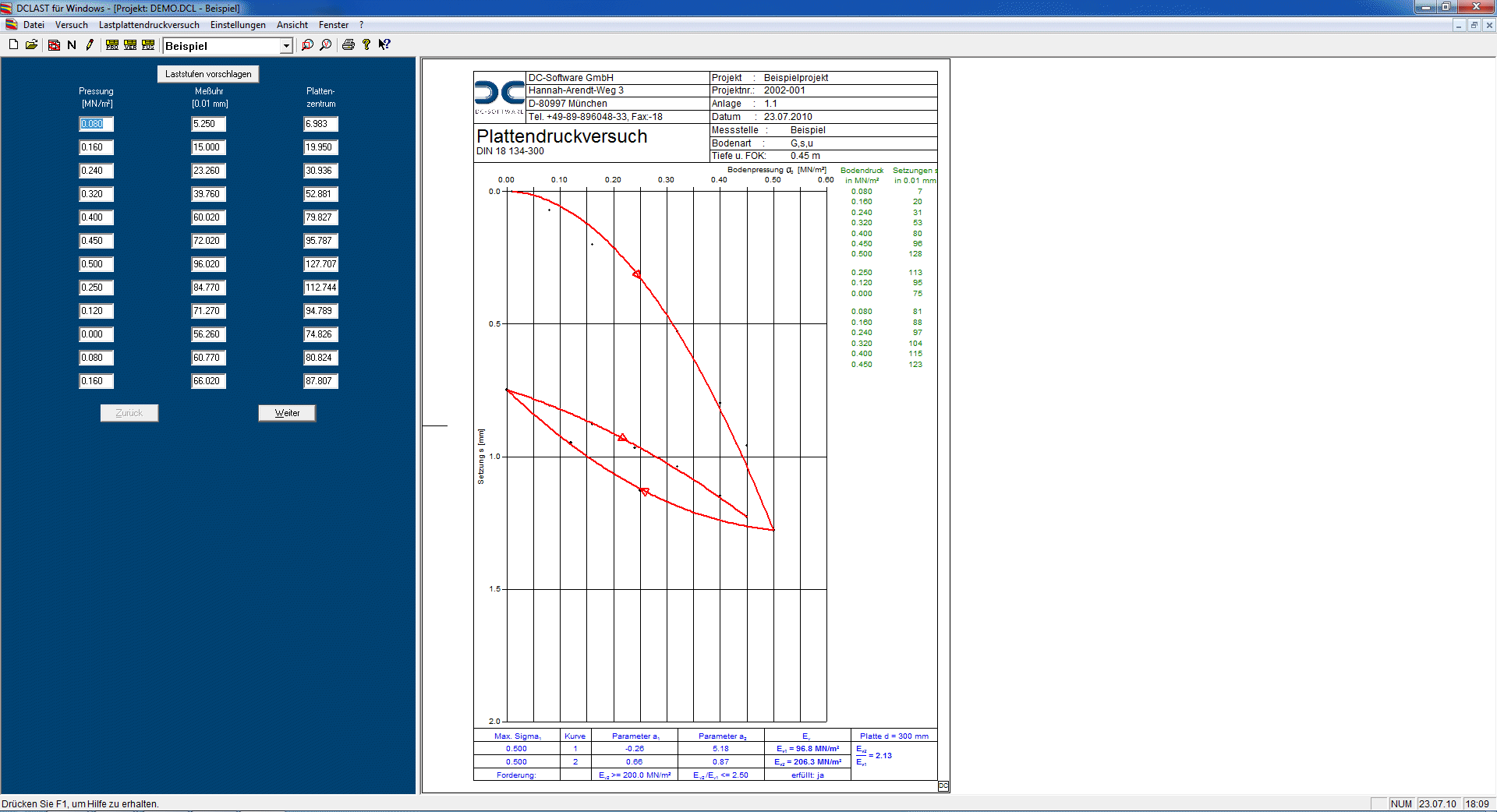Open the ? help menu

tap(361, 25)
